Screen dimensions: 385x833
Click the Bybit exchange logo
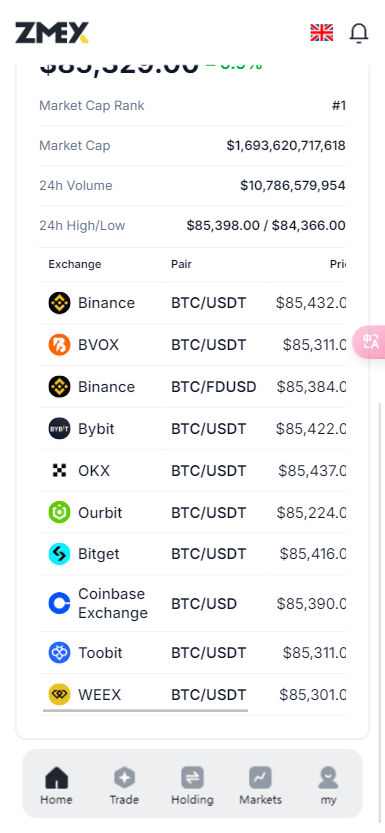tap(59, 429)
